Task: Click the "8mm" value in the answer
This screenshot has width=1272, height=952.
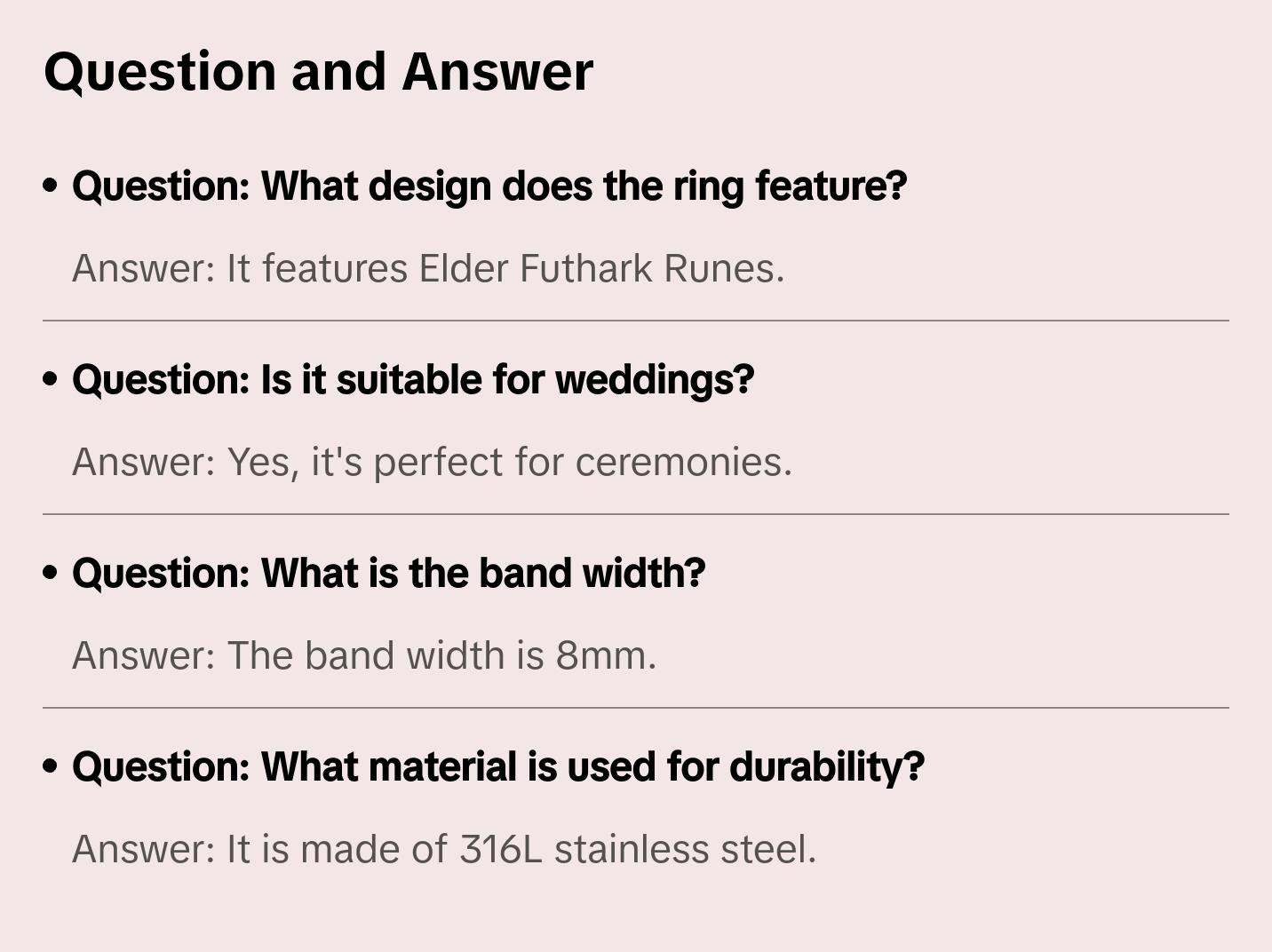Action: (605, 656)
